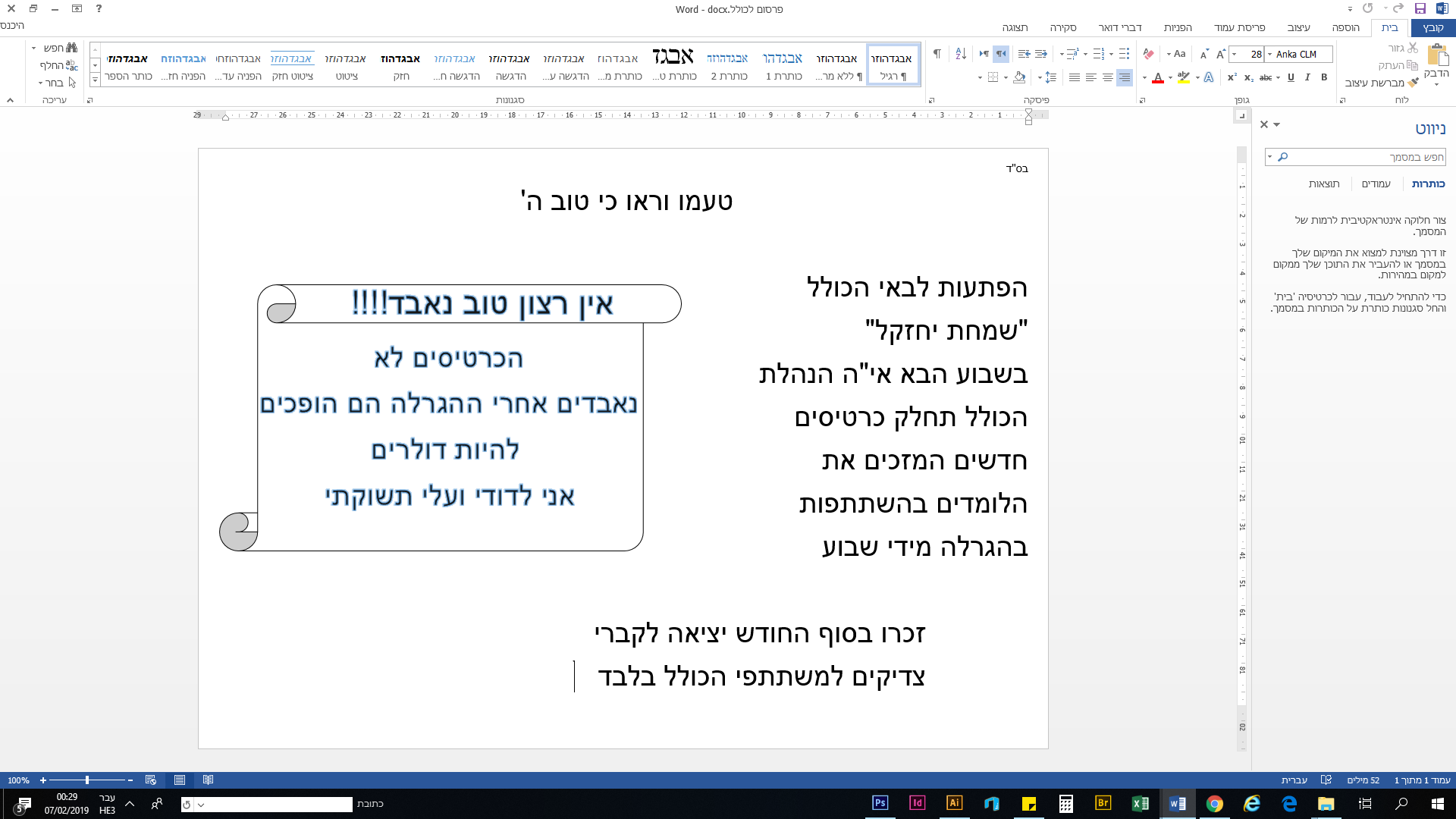Toggle italic formatting

tap(1307, 77)
